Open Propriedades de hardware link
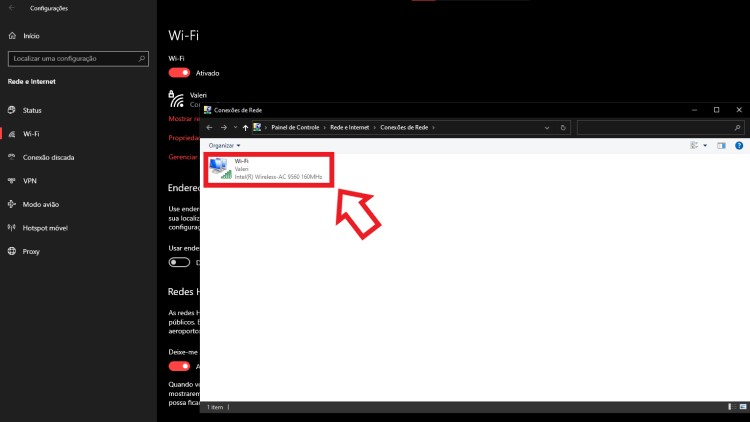 184,138
